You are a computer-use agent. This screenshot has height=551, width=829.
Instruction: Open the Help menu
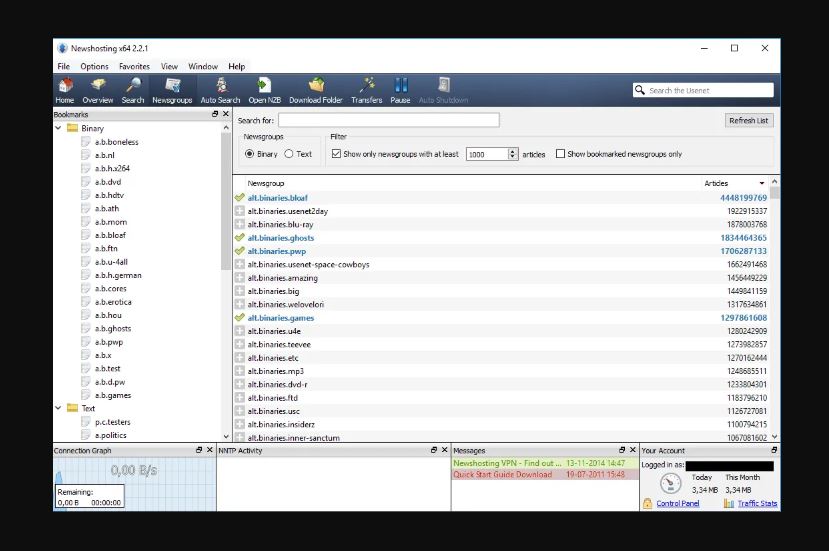pos(236,67)
